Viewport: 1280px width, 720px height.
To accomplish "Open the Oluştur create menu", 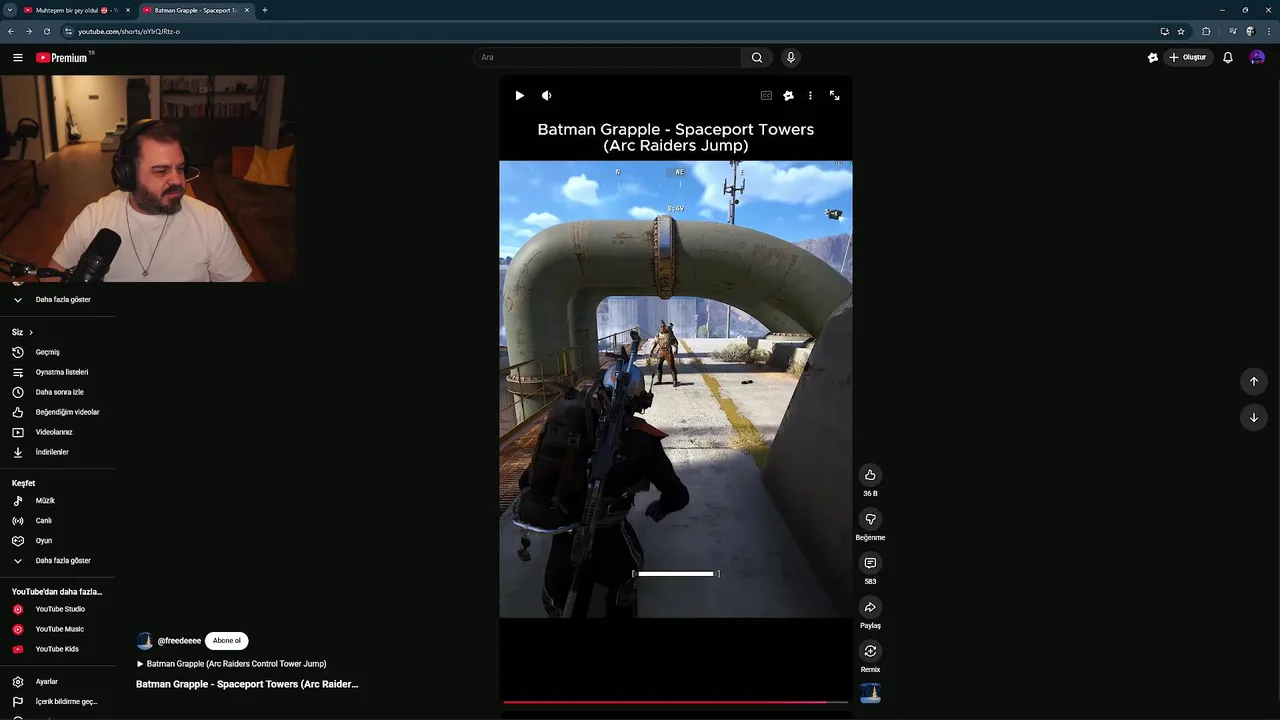I will point(1187,57).
